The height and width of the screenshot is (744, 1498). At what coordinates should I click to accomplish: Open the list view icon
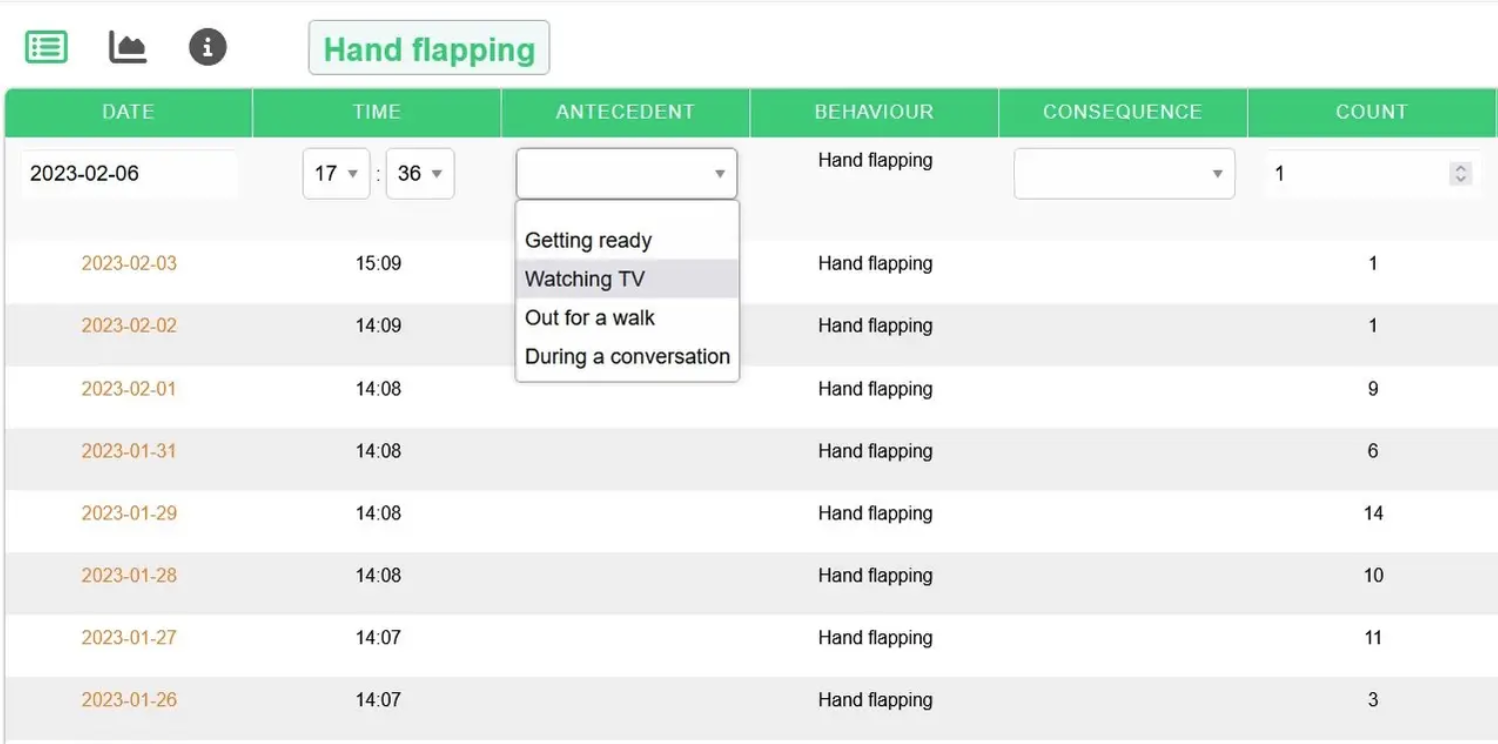pos(46,47)
